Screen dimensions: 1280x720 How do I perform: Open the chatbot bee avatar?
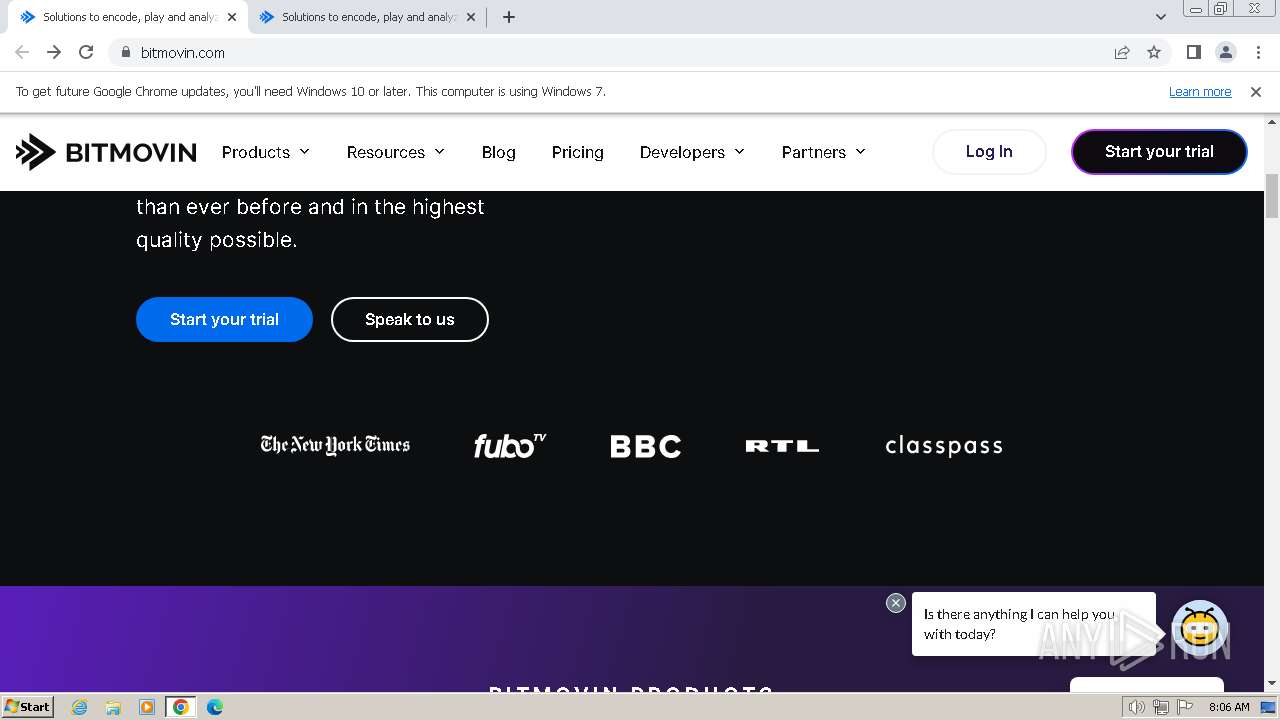[1200, 626]
